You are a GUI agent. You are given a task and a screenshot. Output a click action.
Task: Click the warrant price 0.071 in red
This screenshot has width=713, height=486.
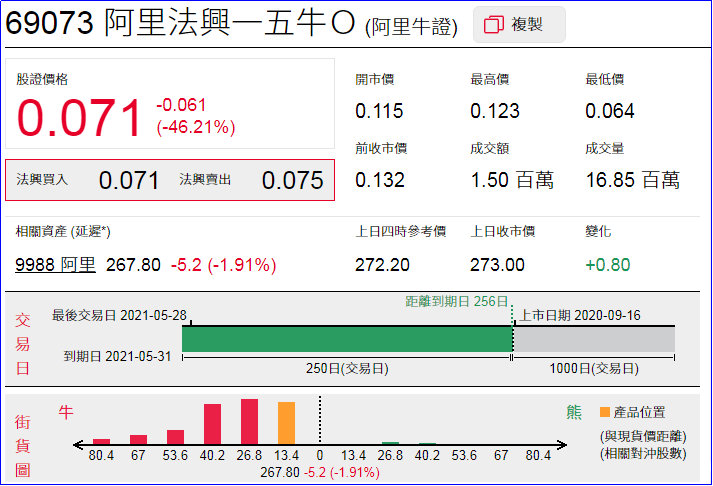(79, 118)
